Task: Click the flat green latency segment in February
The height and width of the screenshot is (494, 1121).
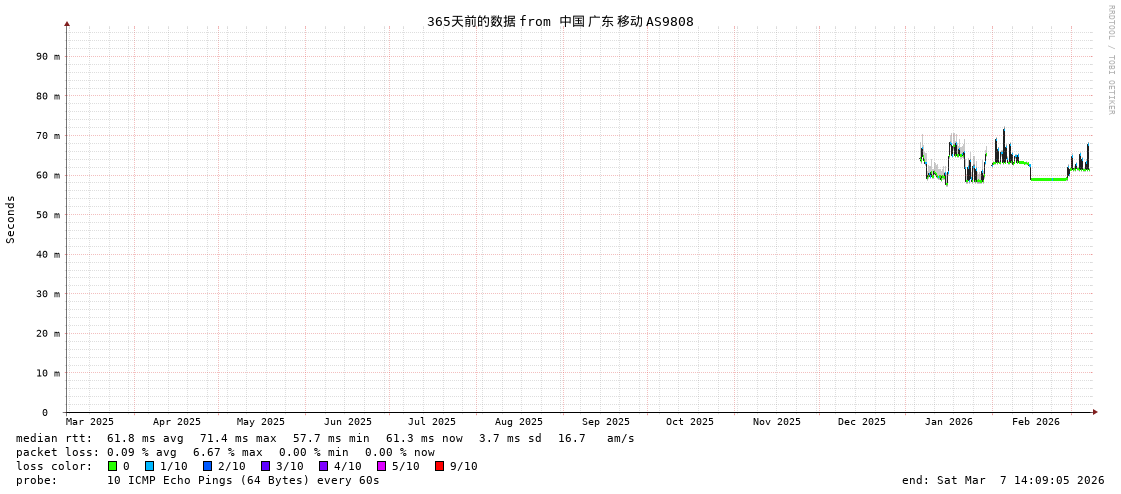Action: tap(1048, 179)
